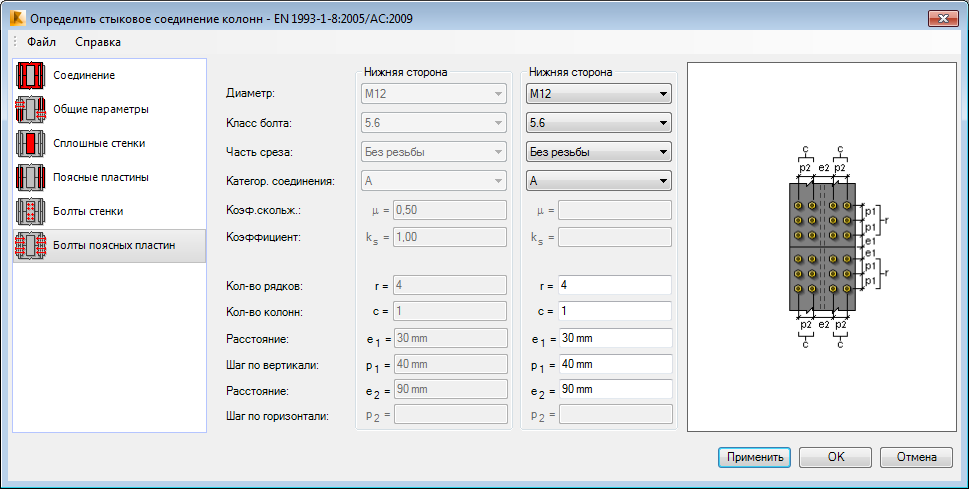This screenshot has width=969, height=489.
Task: Click the Соединение section icon
Action: [x=32, y=75]
